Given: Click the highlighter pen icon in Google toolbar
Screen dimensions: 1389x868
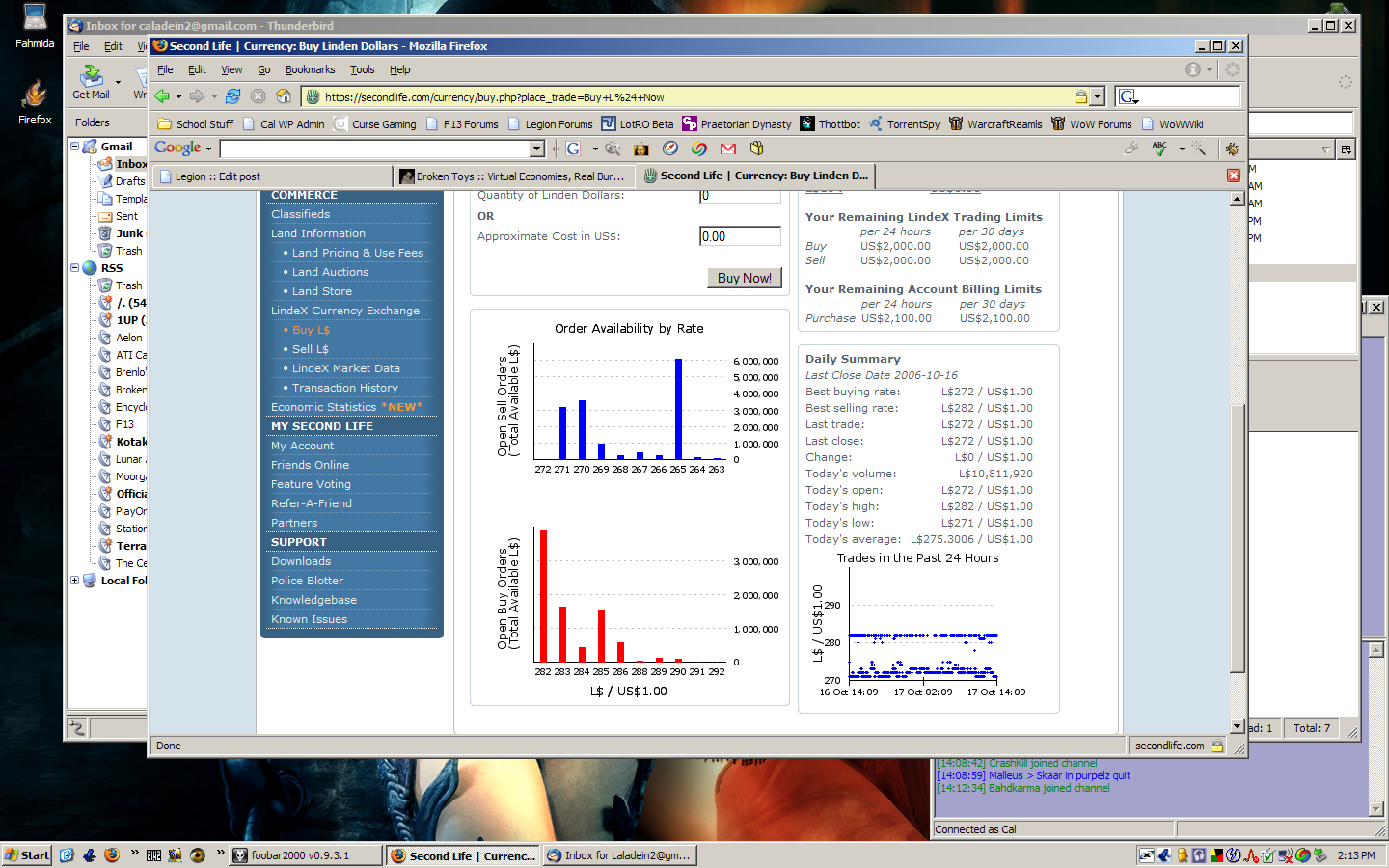Looking at the screenshot, I should pyautogui.click(x=1131, y=149).
